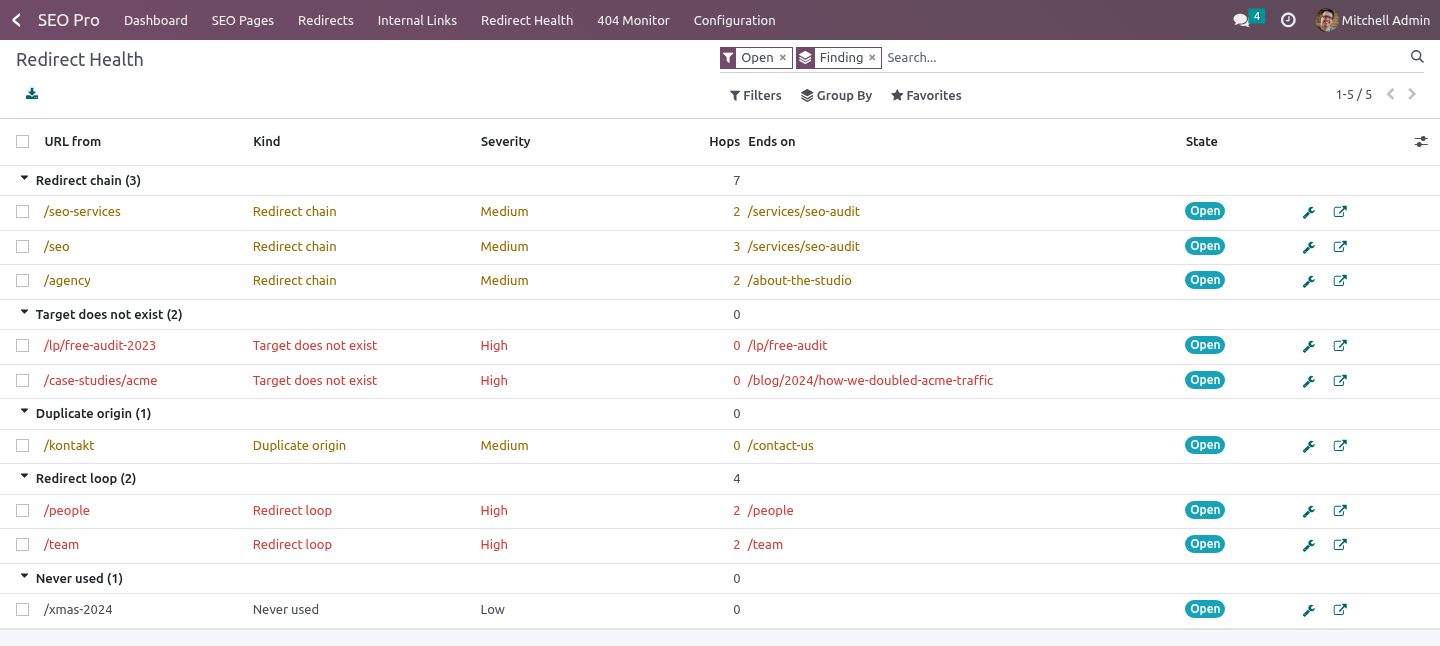Image resolution: width=1440 pixels, height=646 pixels.
Task: Remove the Open filter facet
Action: point(782,58)
